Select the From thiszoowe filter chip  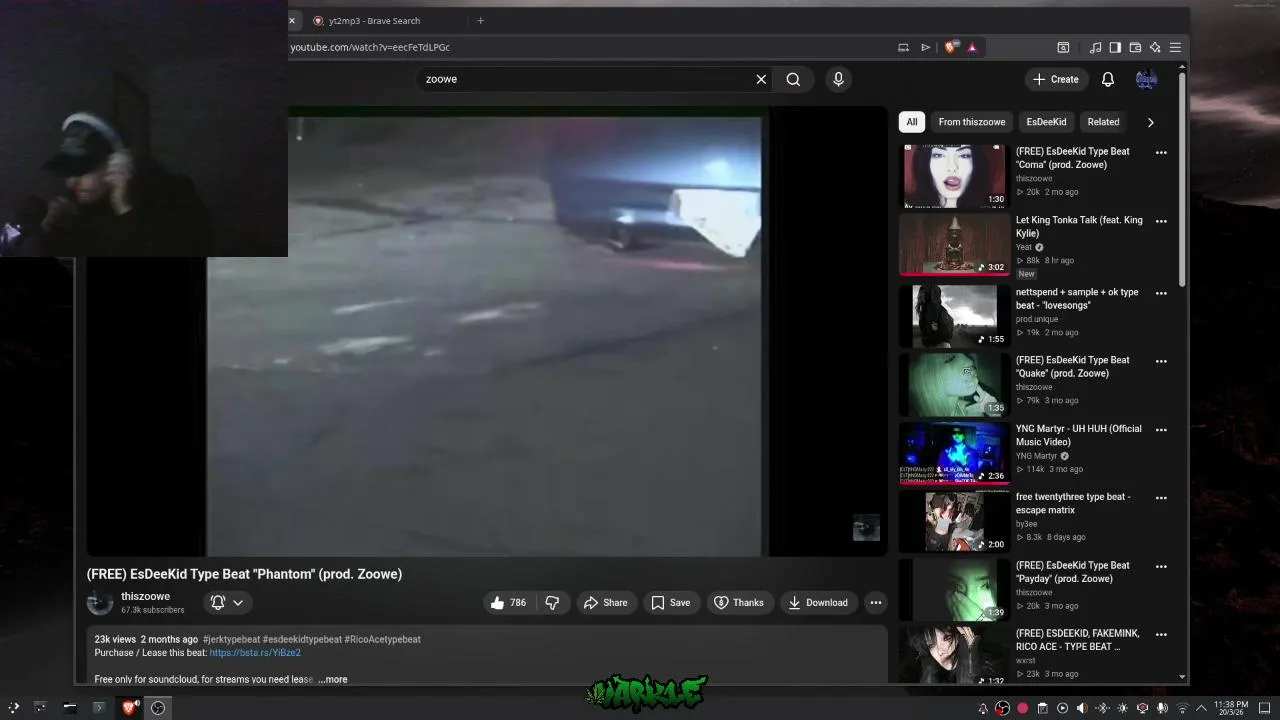(972, 122)
